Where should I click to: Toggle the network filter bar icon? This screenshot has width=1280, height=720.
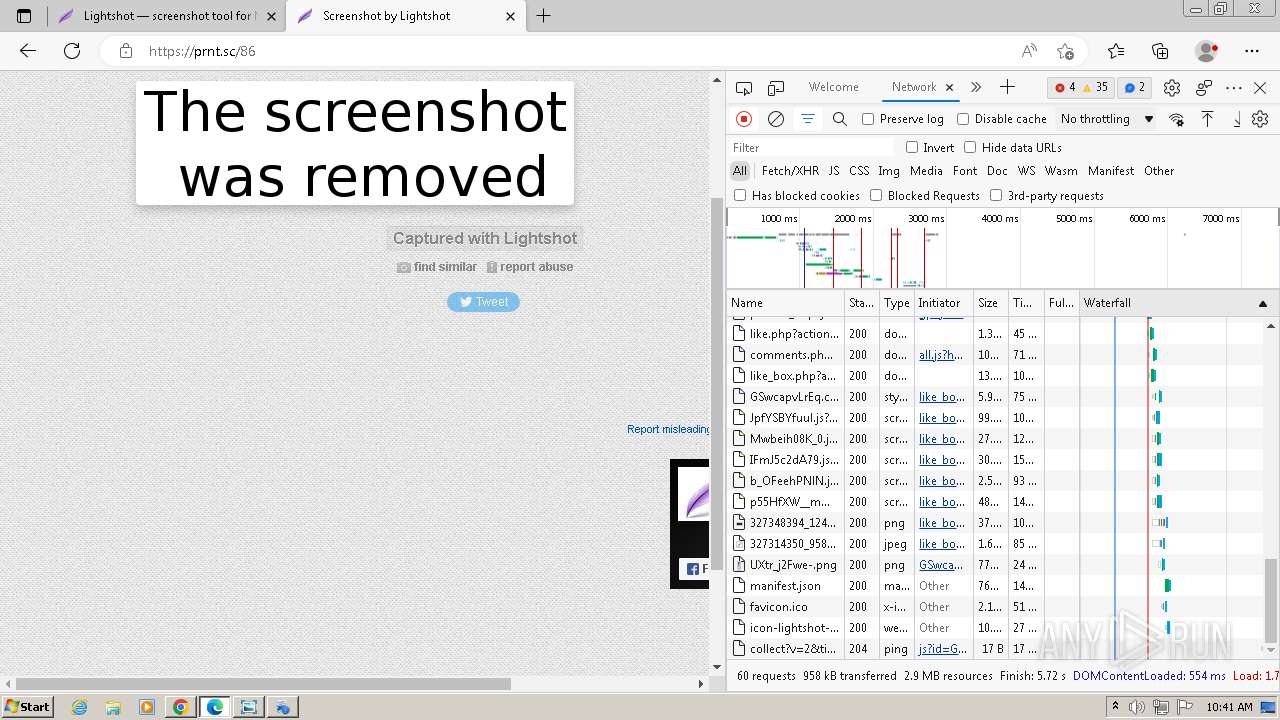point(808,119)
